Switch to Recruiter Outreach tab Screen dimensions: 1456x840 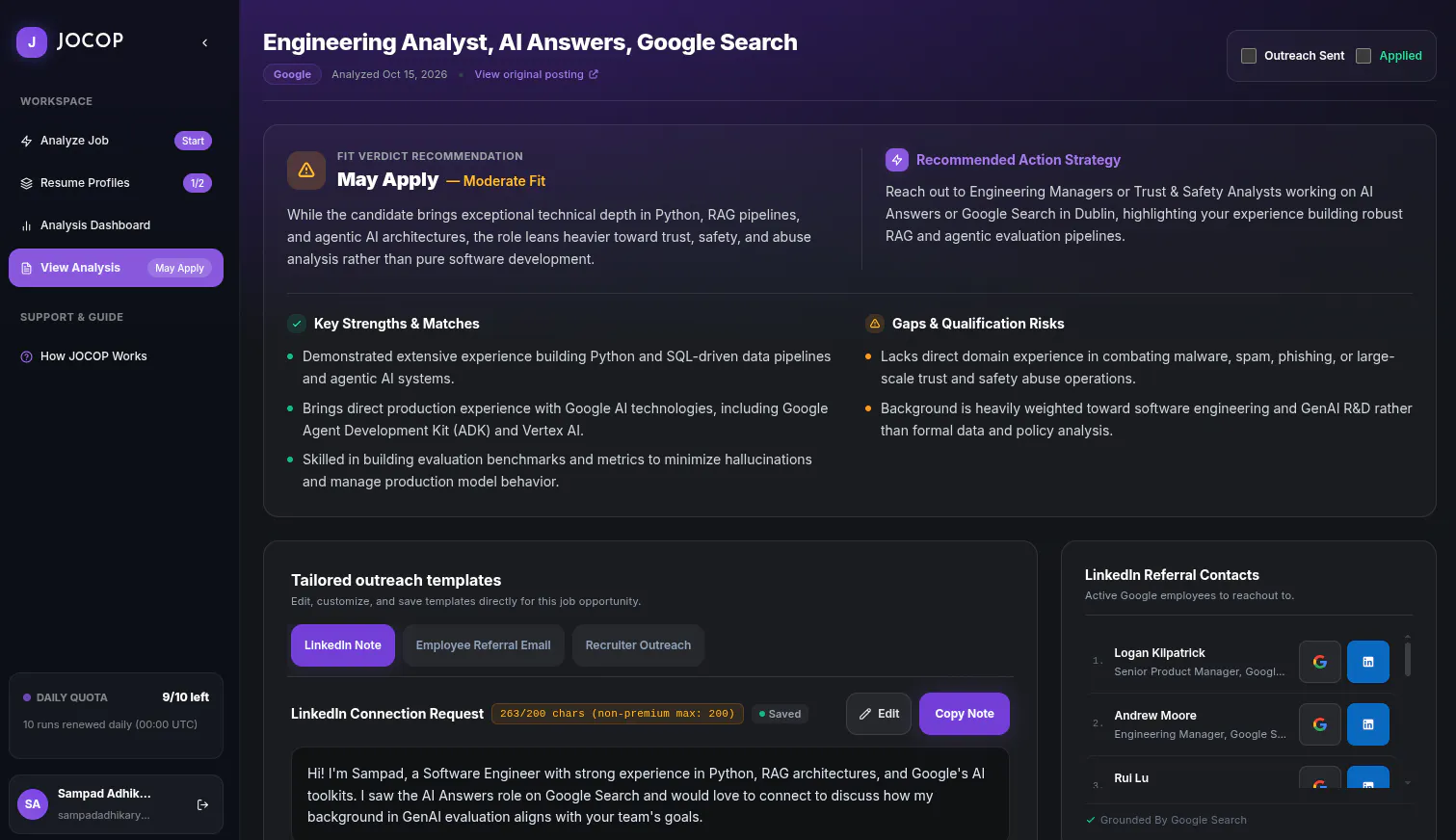coord(638,645)
